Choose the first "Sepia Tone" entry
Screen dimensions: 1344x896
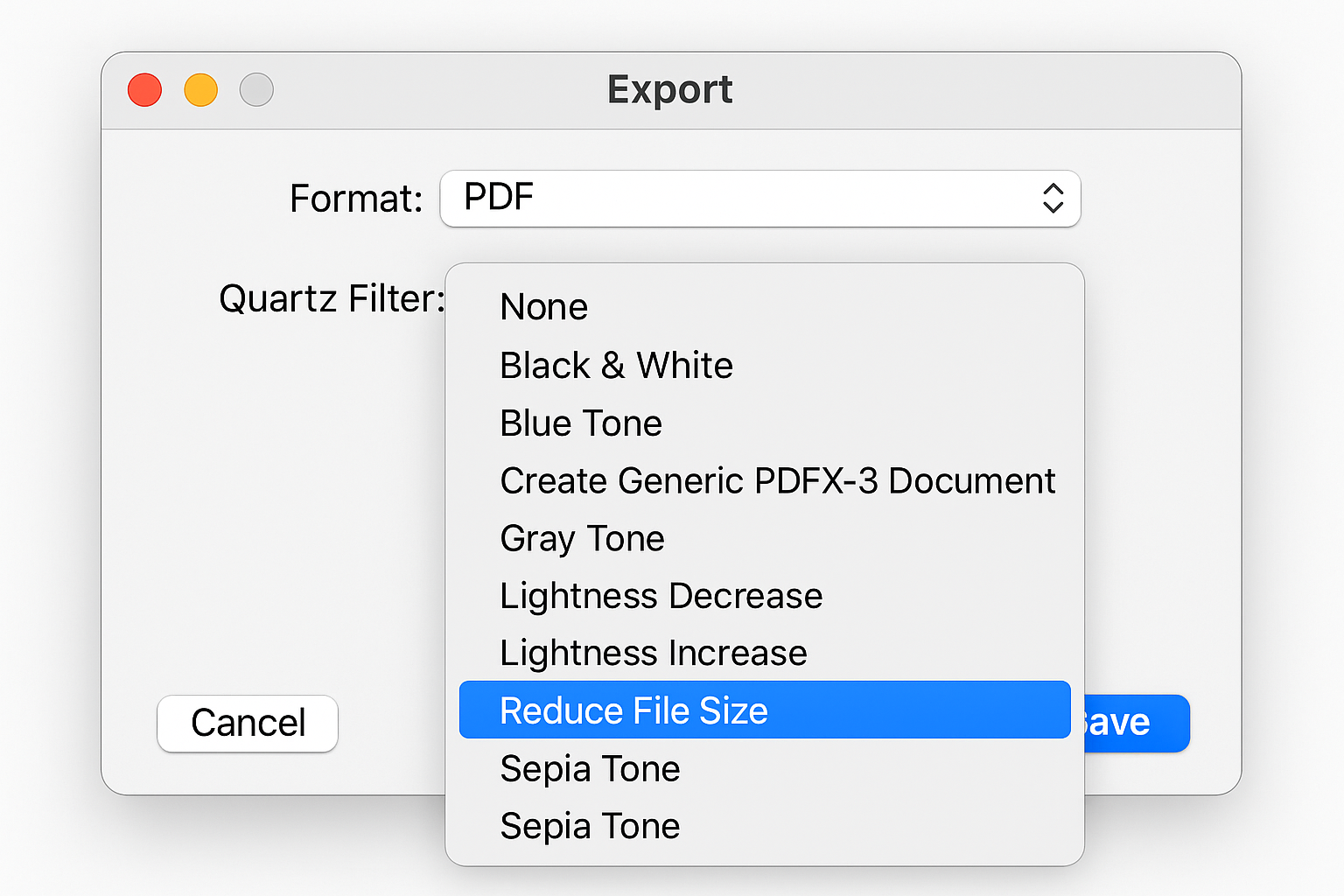[590, 768]
